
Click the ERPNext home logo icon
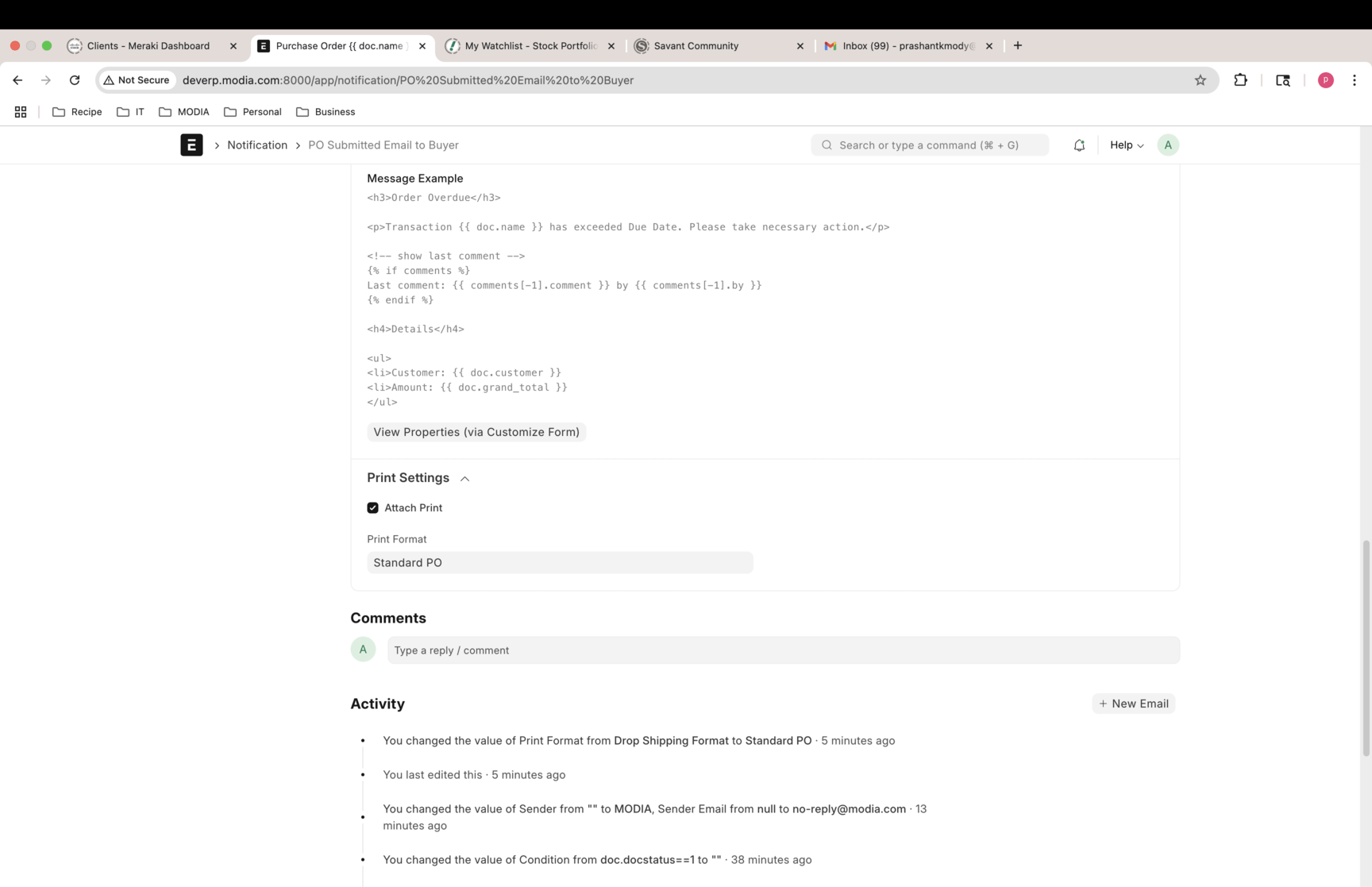191,145
